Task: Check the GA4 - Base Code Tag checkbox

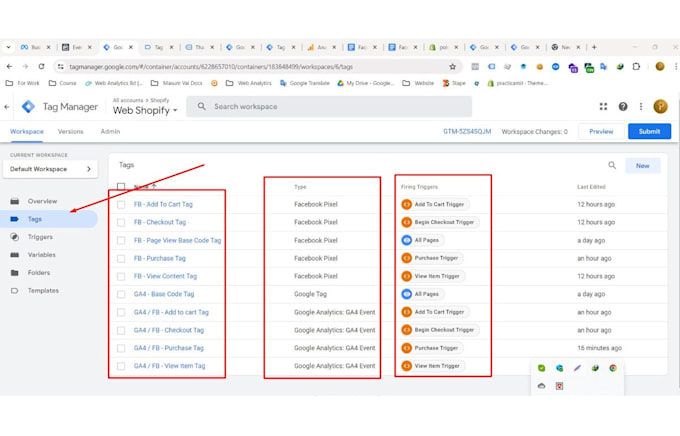Action: (121, 294)
